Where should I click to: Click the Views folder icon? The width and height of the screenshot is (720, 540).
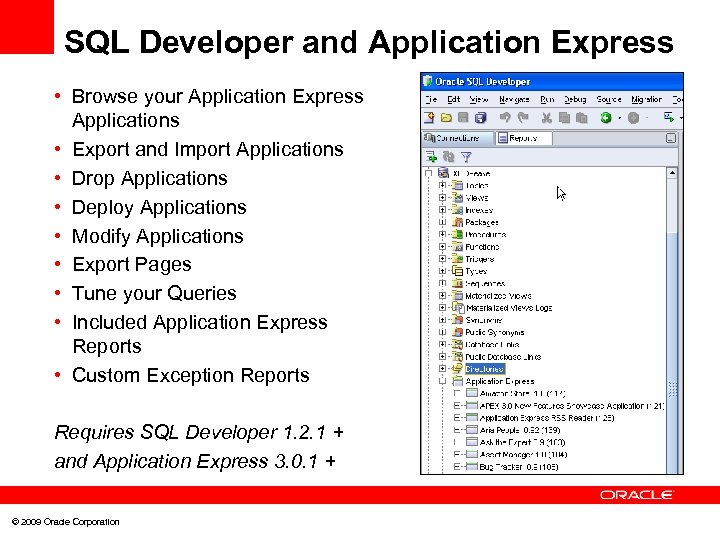tap(457, 197)
